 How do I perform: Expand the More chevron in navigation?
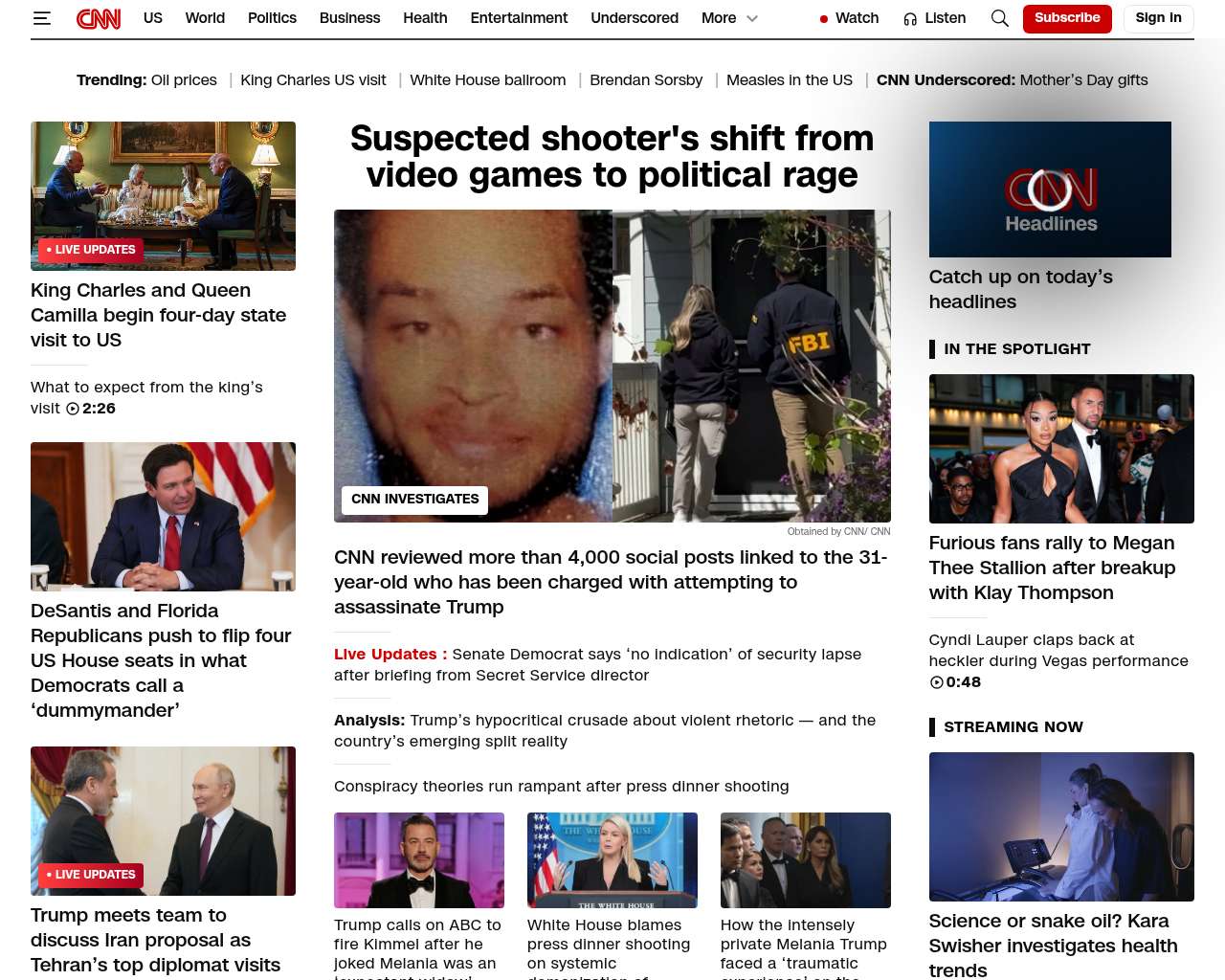[752, 18]
